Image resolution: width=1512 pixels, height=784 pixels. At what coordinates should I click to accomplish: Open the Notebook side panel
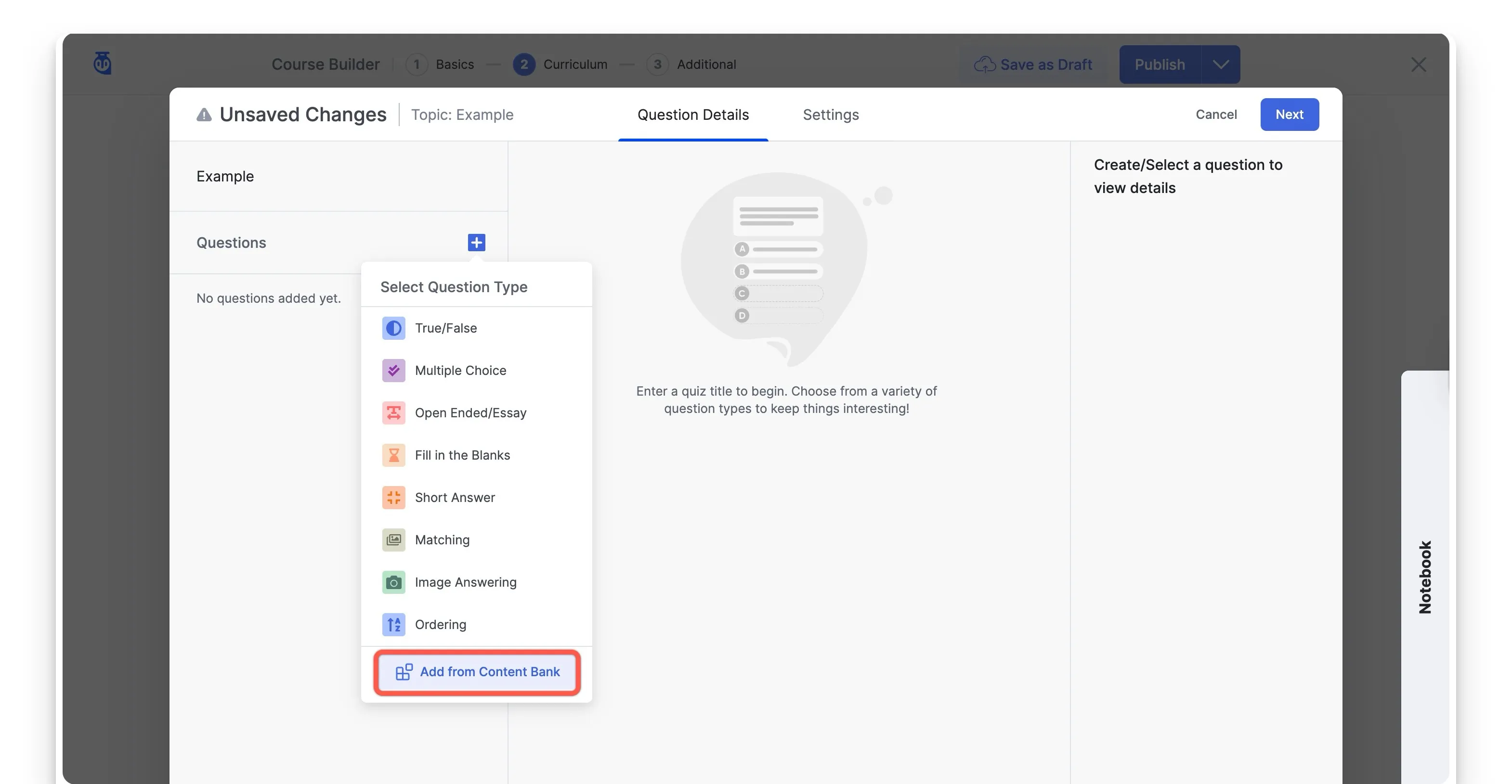tap(1424, 578)
